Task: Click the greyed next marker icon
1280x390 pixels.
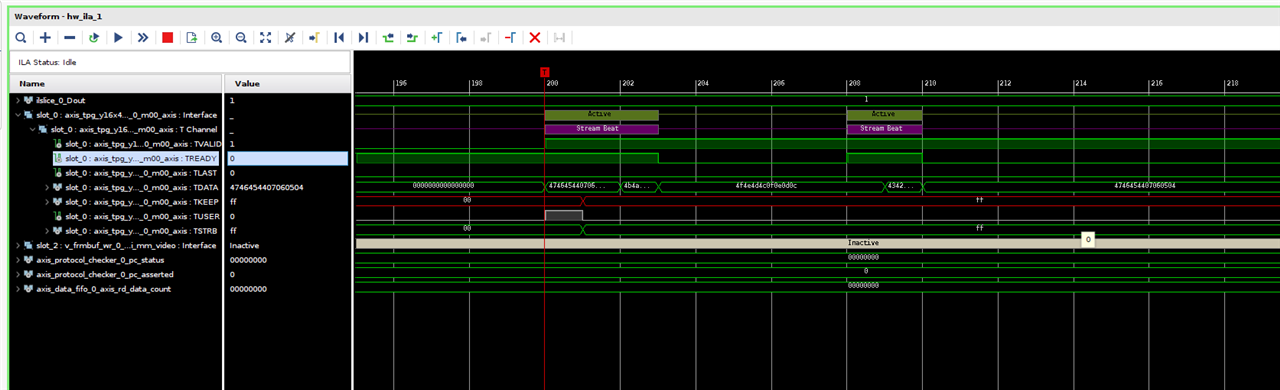Action: click(x=486, y=37)
